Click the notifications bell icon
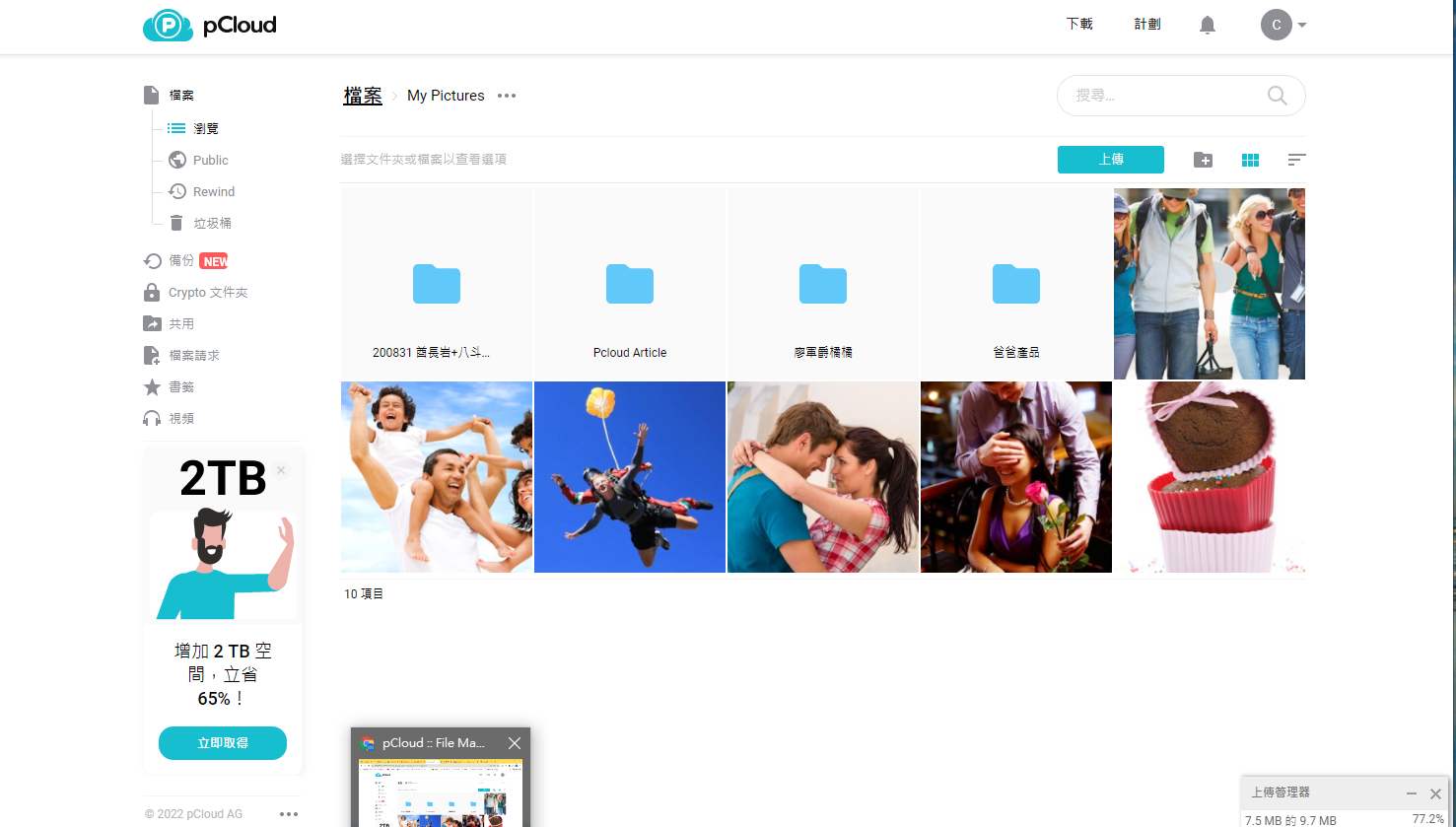The width and height of the screenshot is (1456, 827). click(x=1207, y=25)
